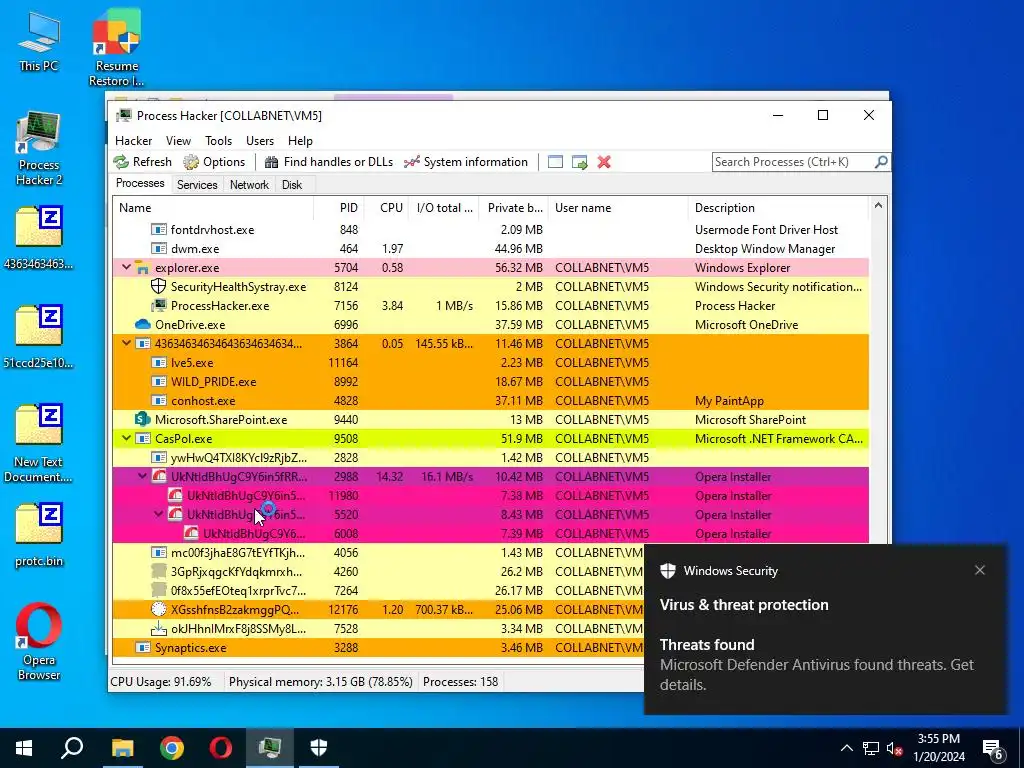This screenshot has height=768, width=1024.
Task: Click the okJHhnIMrxF8j8SSMy8L download icon
Action: pyautogui.click(x=158, y=628)
